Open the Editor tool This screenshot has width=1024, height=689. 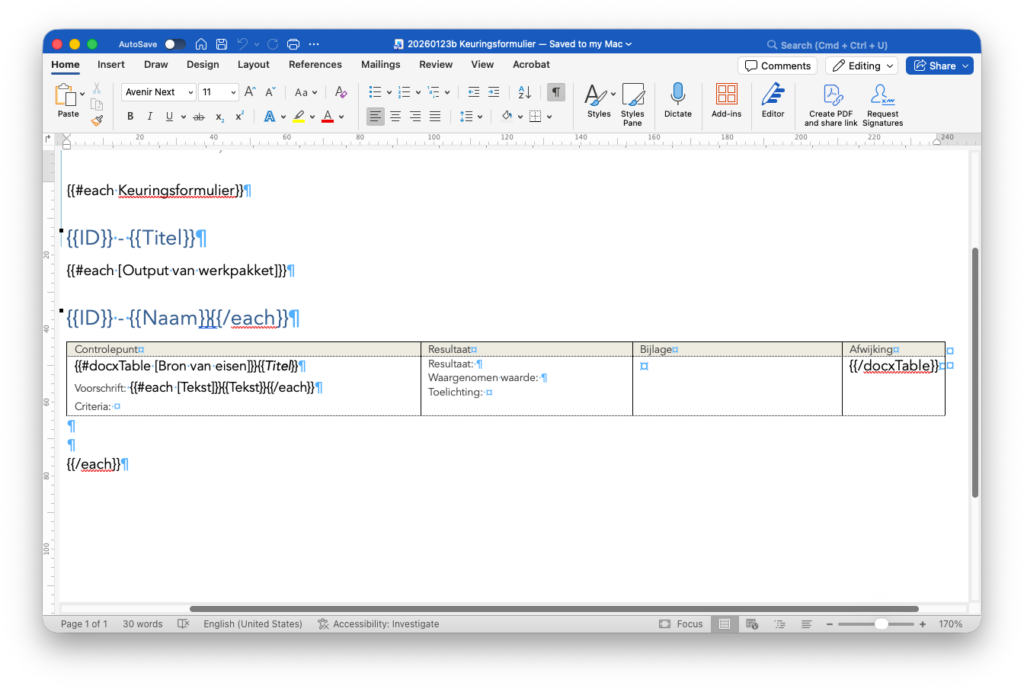pos(772,95)
